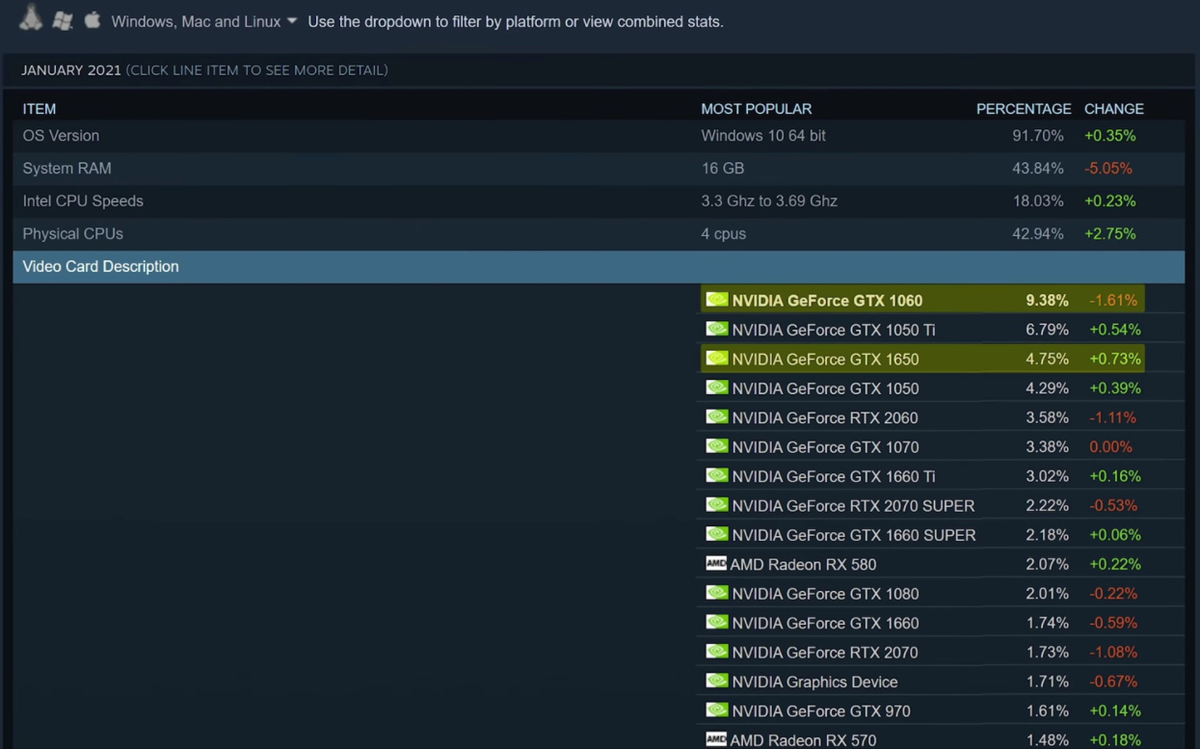Expand the OS Version line item
Viewport: 1200px width, 749px height.
click(300, 135)
